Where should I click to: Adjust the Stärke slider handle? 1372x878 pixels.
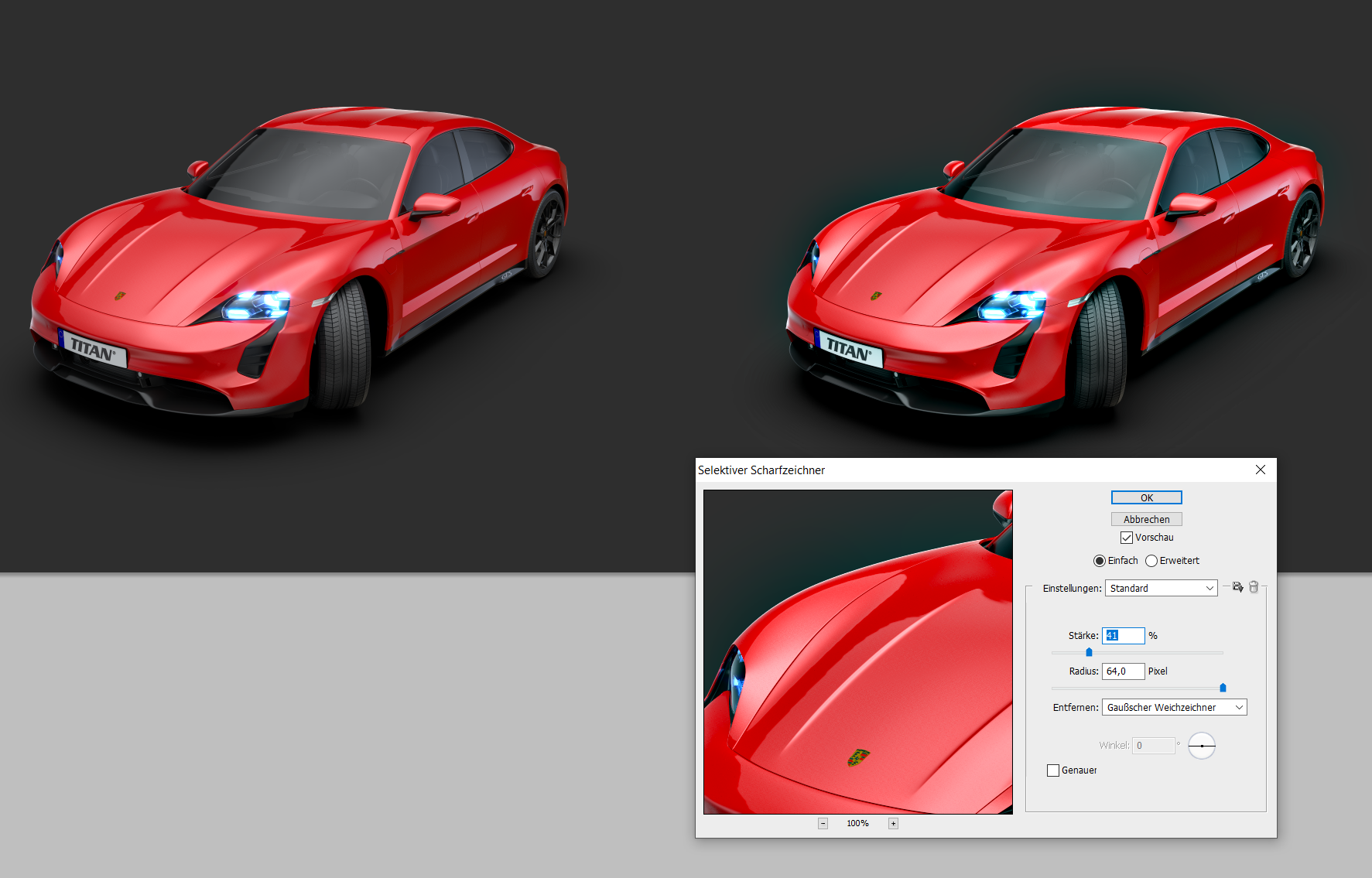point(1089,652)
